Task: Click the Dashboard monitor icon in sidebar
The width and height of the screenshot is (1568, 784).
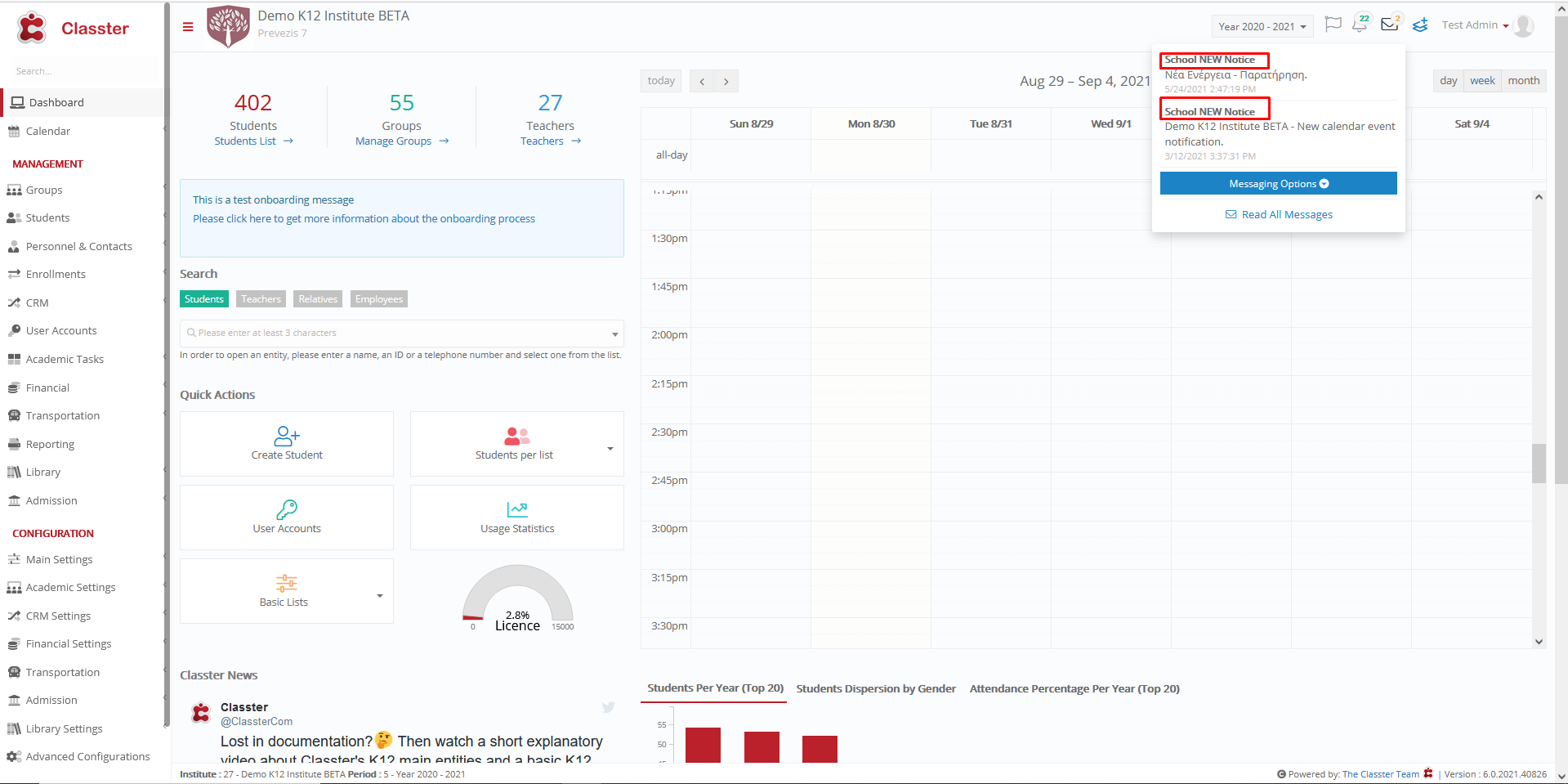Action: point(17,102)
